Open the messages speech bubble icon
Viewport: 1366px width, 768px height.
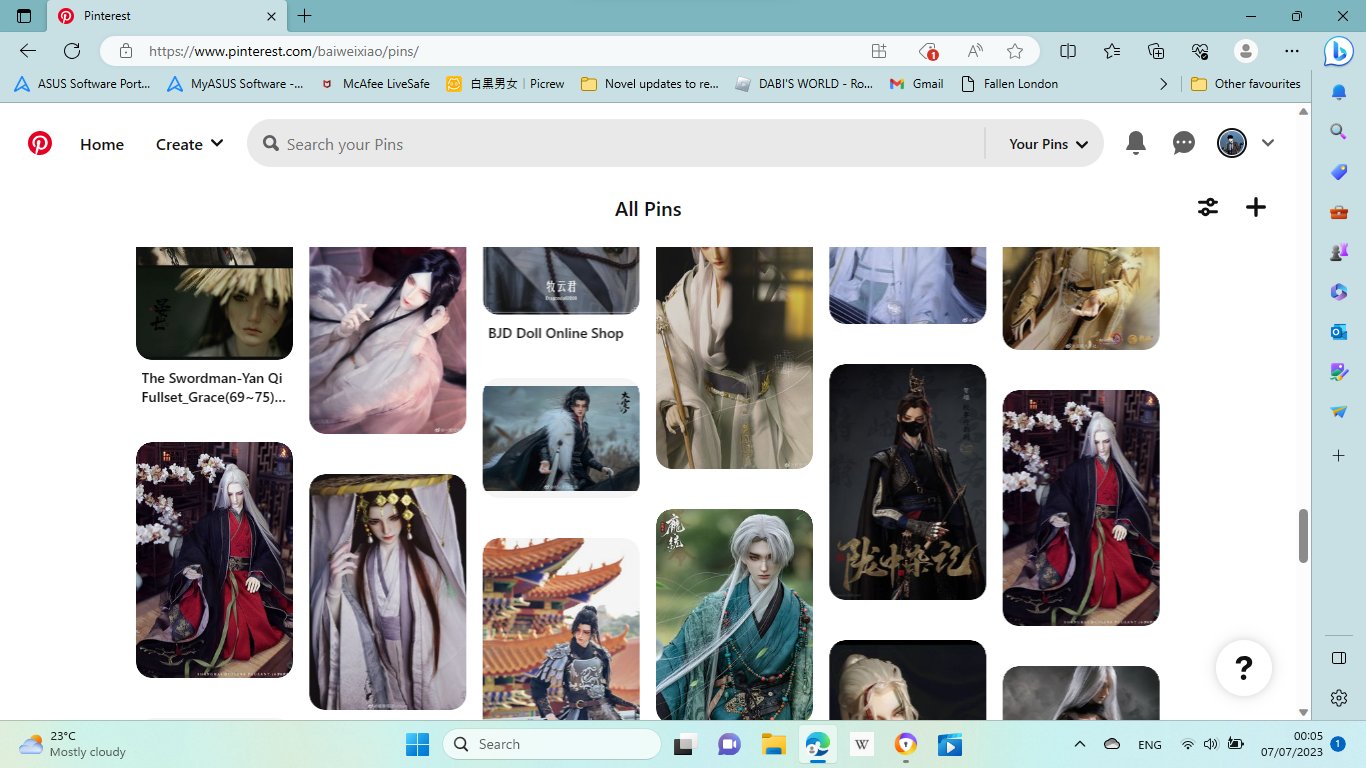tap(1183, 143)
